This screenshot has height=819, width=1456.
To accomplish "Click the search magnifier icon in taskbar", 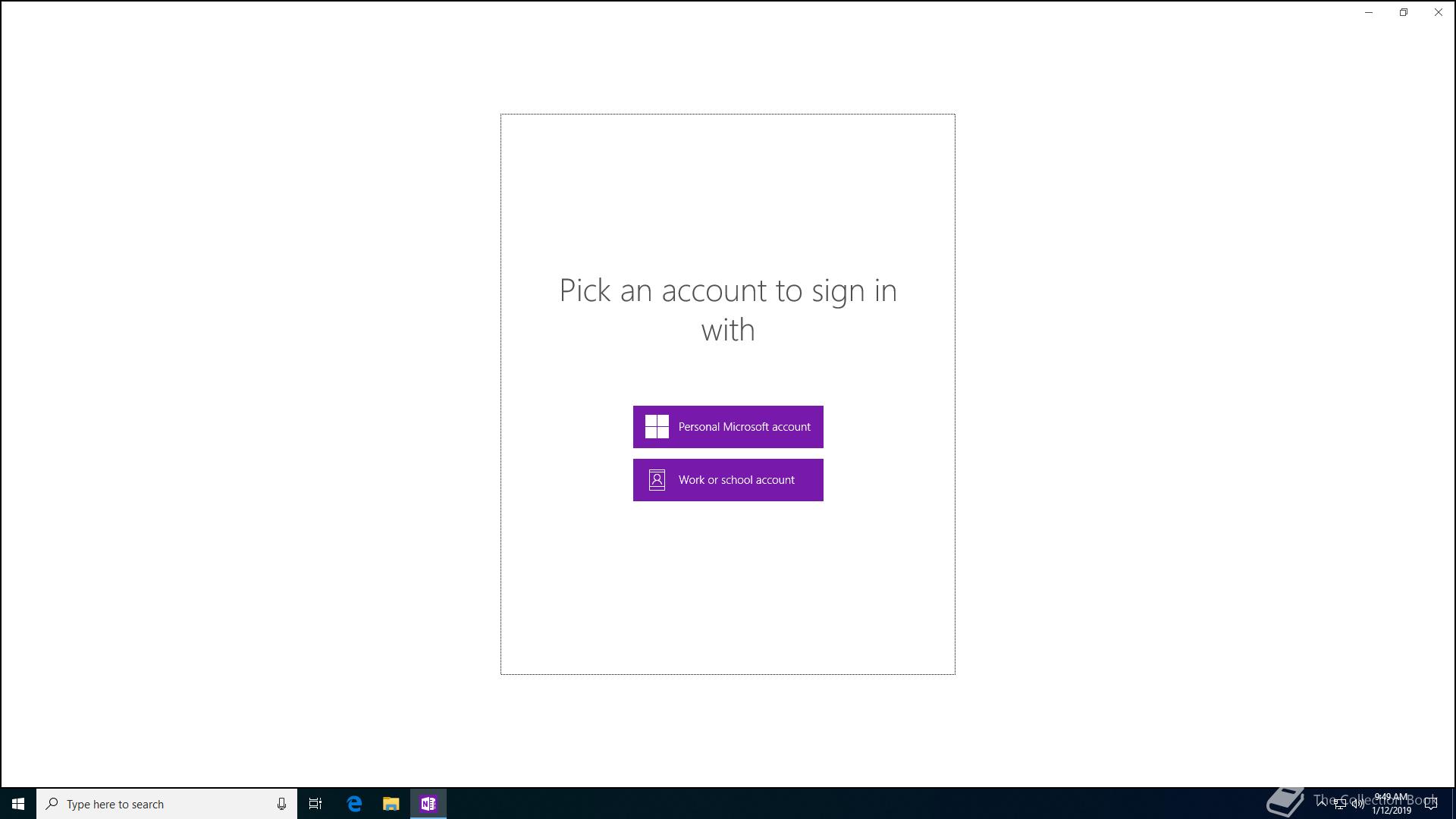I will point(52,804).
